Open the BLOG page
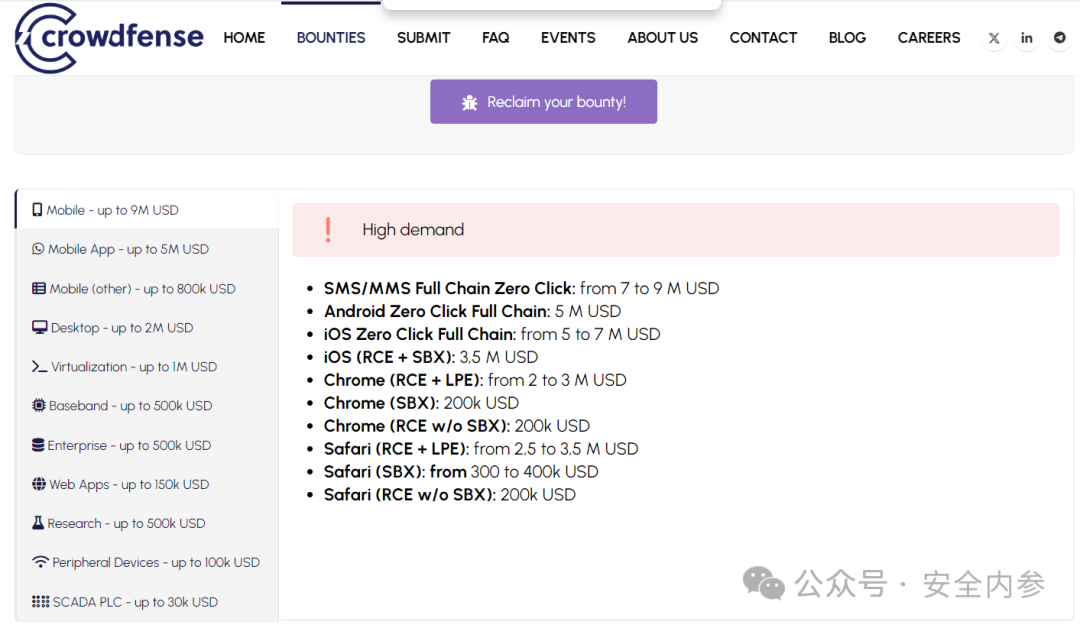 tap(847, 38)
